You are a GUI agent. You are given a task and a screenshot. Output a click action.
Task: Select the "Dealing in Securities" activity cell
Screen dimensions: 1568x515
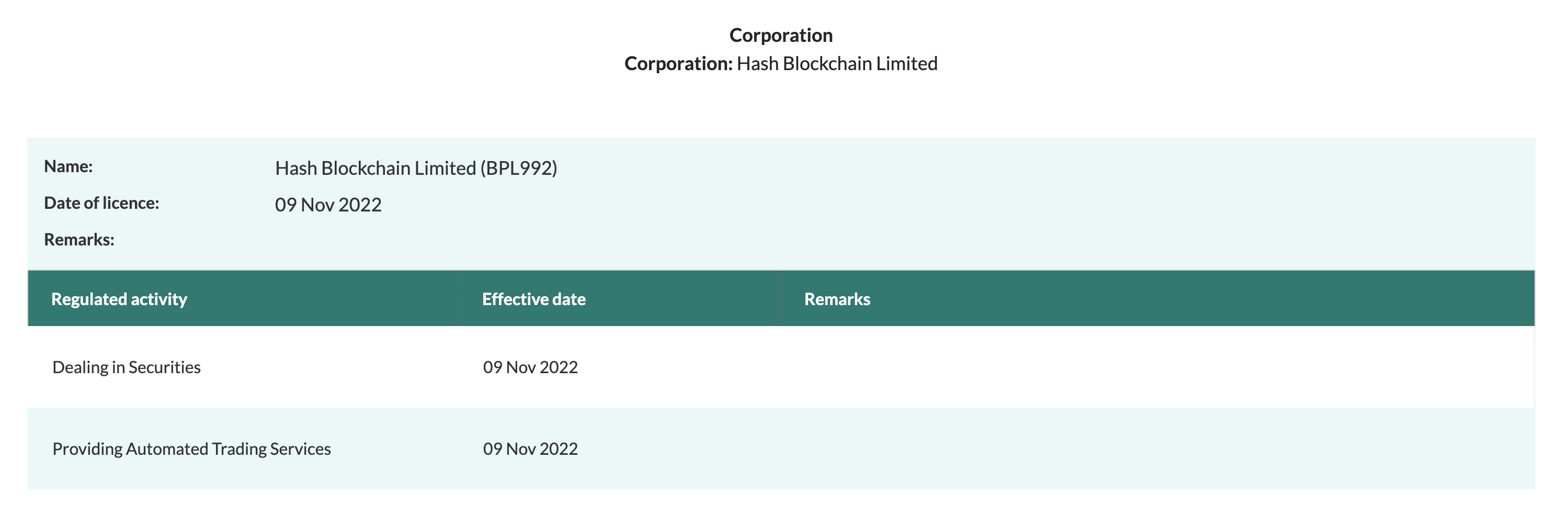point(127,367)
